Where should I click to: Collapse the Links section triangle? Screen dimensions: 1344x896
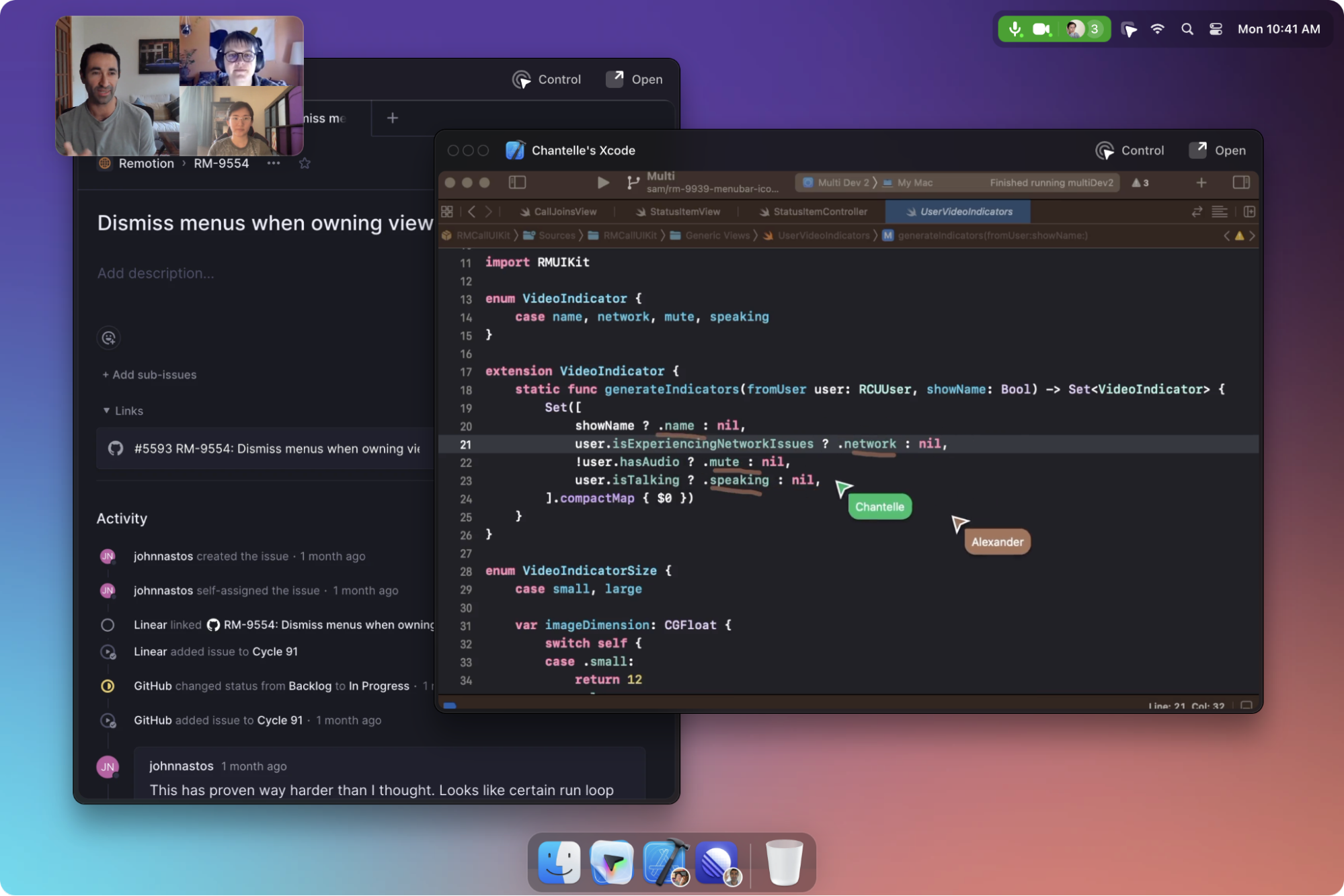pyautogui.click(x=106, y=411)
